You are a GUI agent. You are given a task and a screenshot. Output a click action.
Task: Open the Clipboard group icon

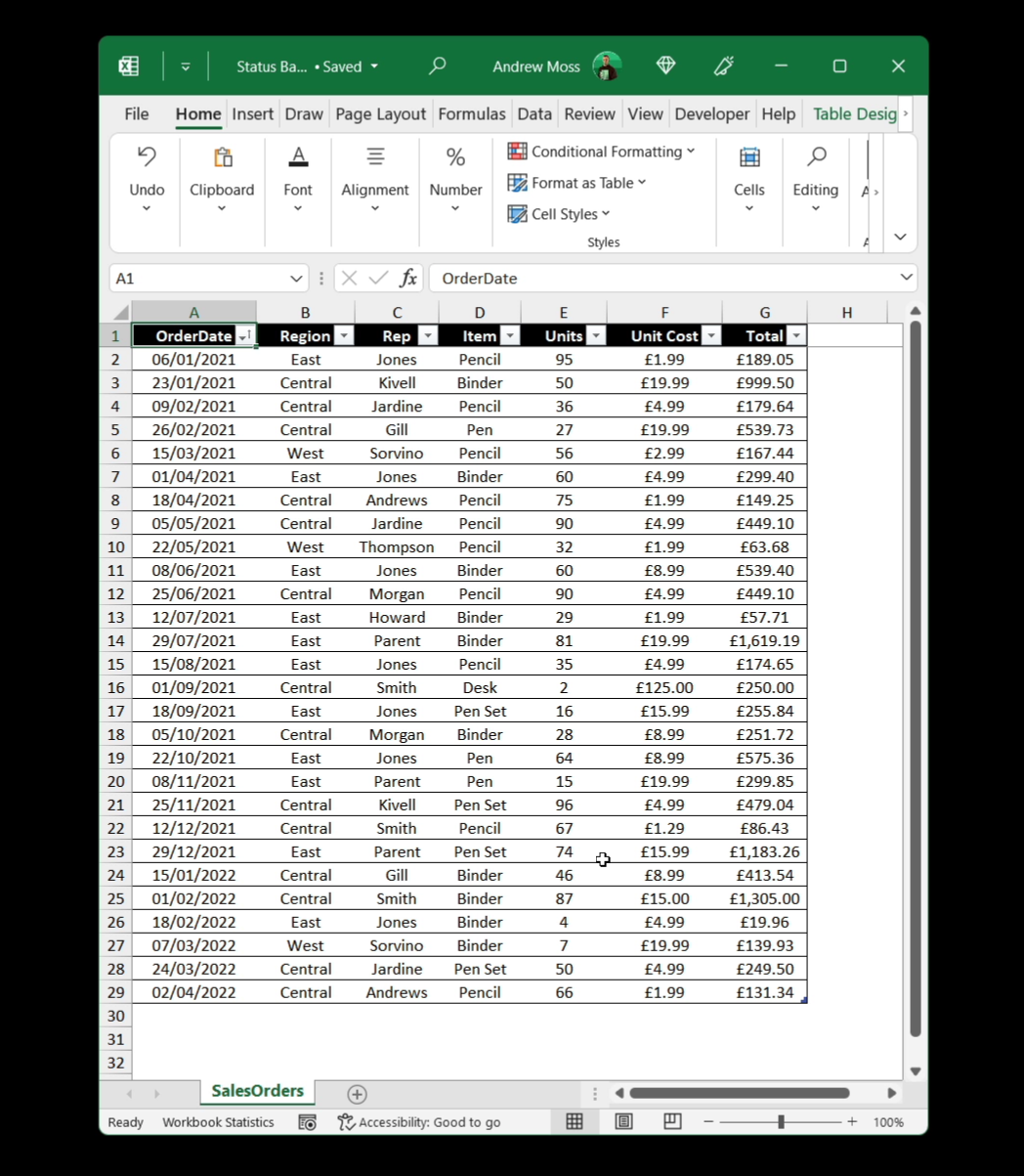point(222,157)
